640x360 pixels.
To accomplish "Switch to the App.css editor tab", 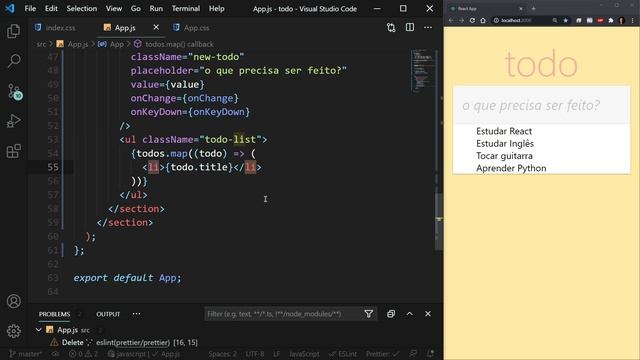I will tap(191, 28).
